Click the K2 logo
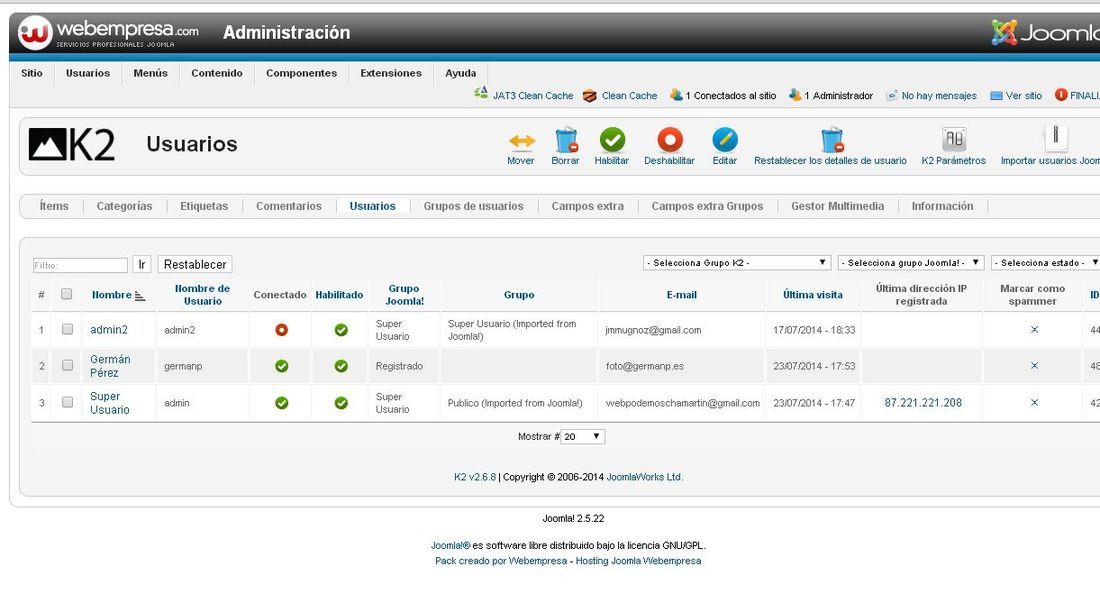The width and height of the screenshot is (1100, 612). 72,145
